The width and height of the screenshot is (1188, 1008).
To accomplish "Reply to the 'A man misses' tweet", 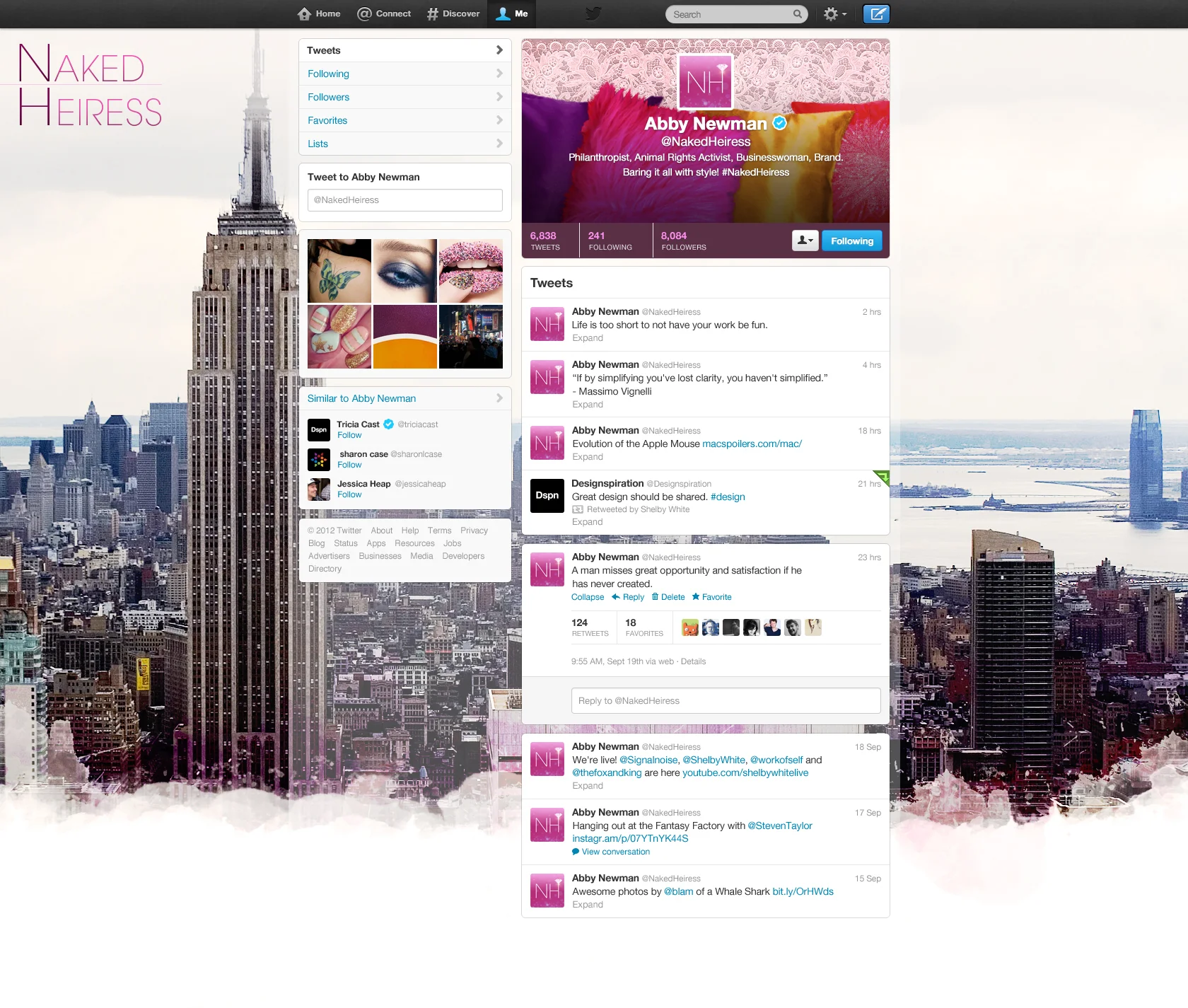I will (x=628, y=597).
